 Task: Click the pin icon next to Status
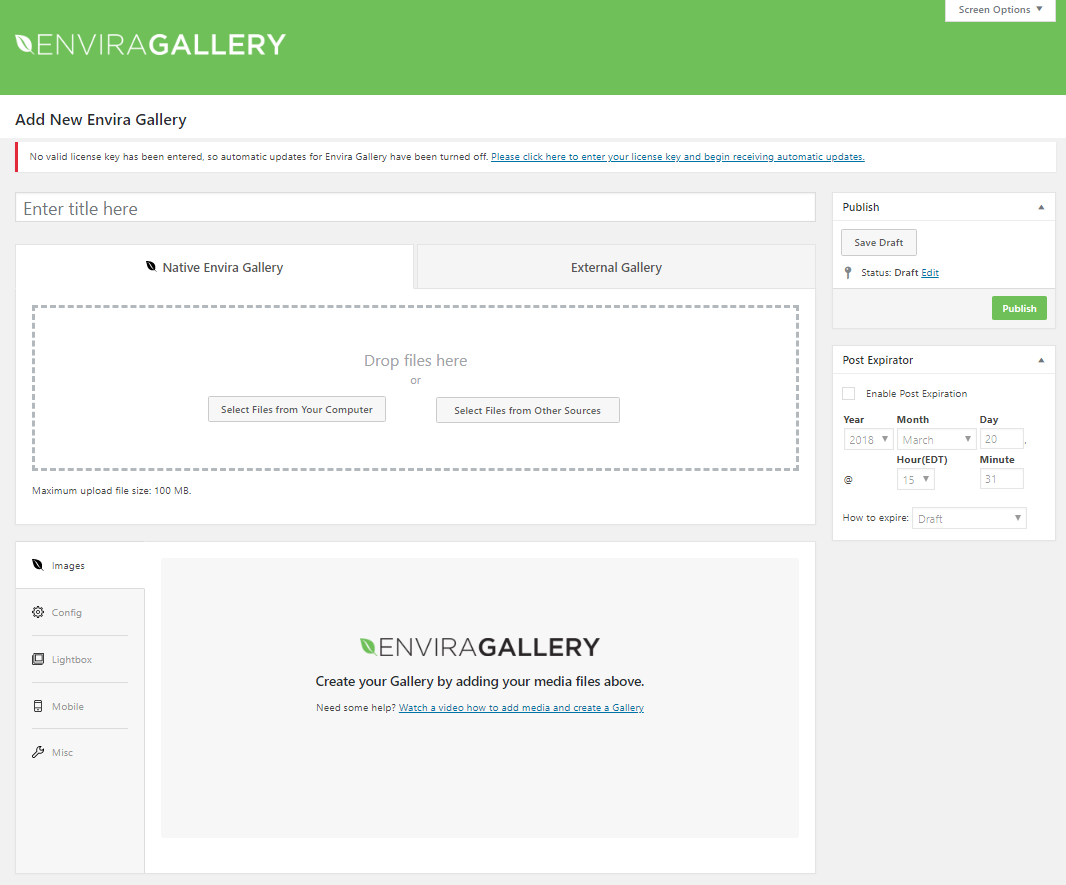pos(848,272)
